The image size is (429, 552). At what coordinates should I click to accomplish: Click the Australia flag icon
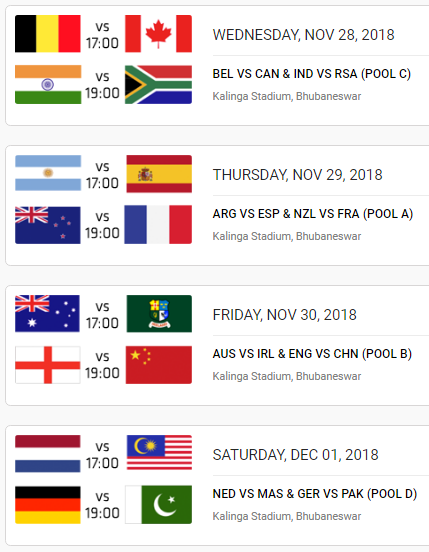coord(47,313)
